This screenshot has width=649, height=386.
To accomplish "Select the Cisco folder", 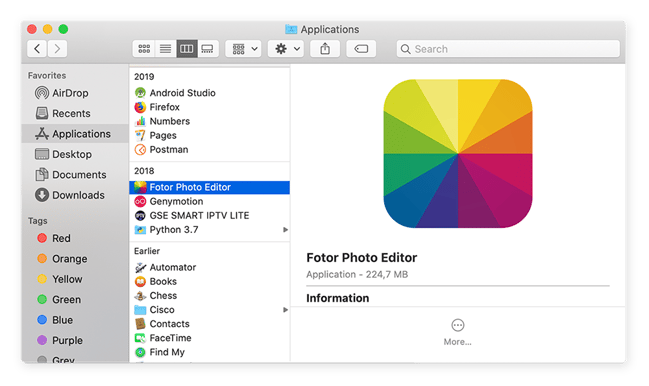I will 209,309.
